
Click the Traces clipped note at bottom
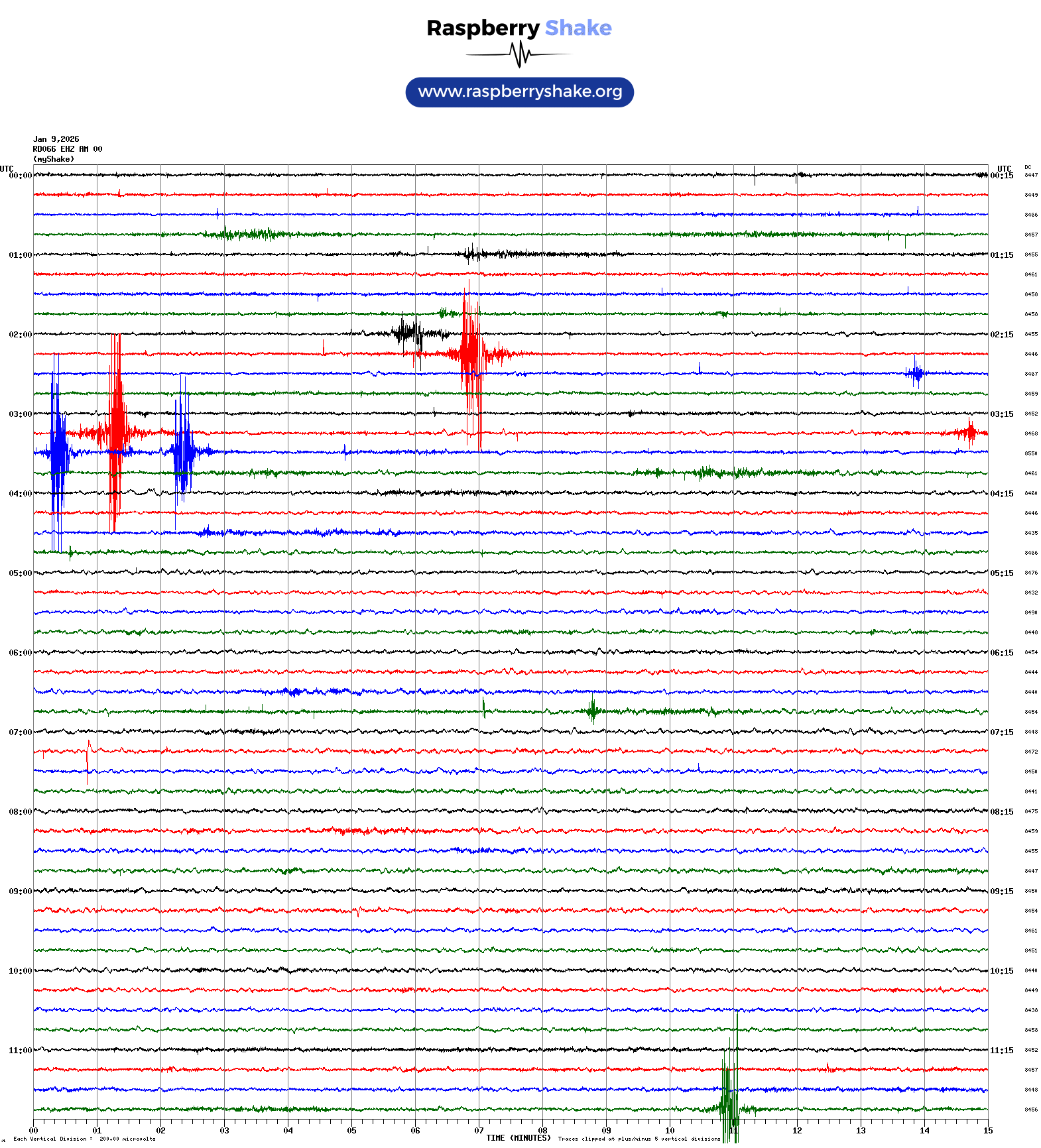pyautogui.click(x=639, y=1139)
